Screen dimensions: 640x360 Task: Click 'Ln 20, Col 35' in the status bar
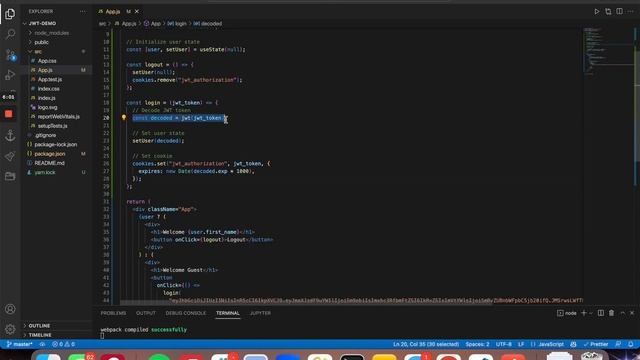(x=426, y=344)
